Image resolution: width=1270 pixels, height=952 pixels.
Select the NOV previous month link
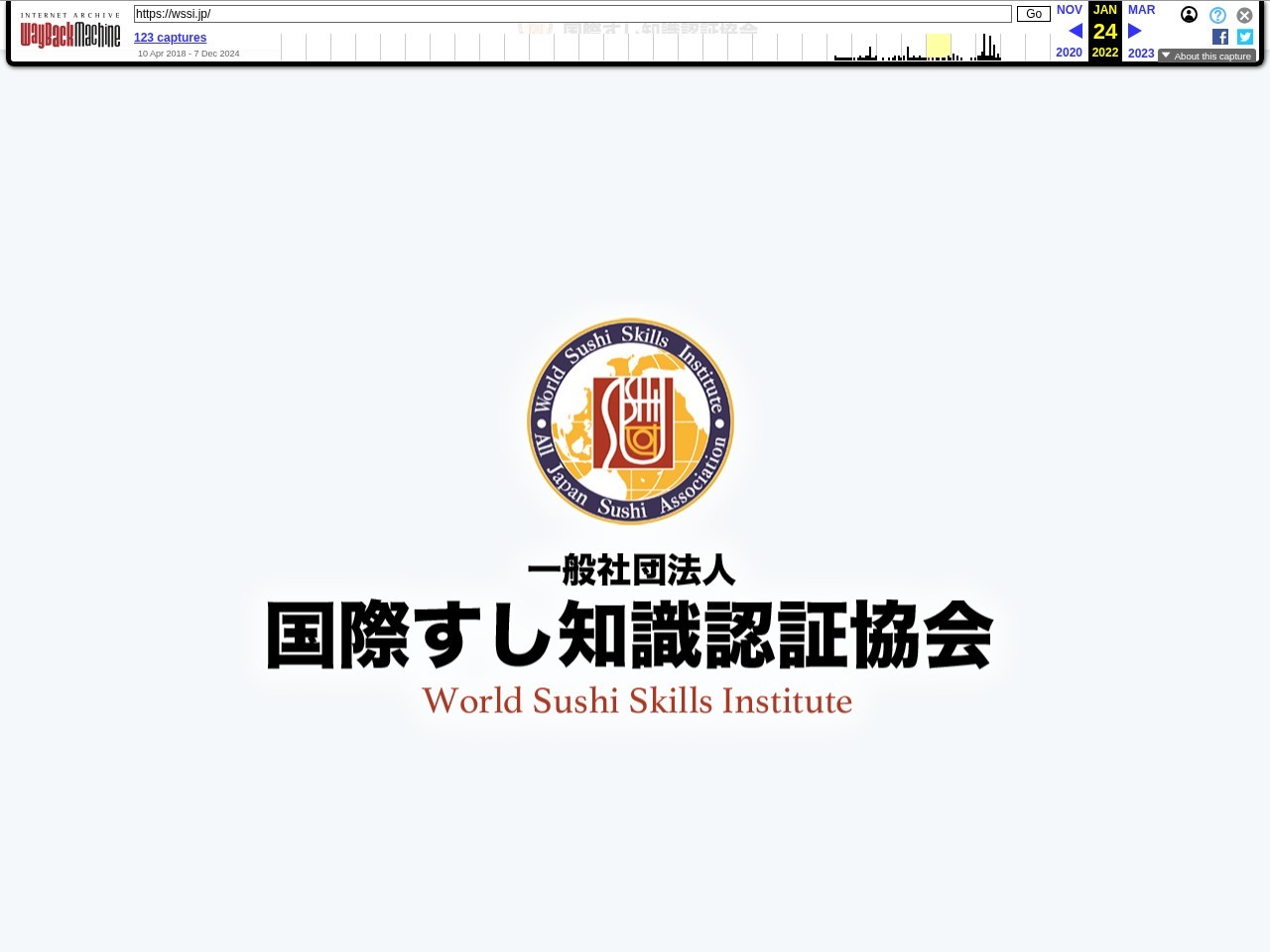pos(1070,10)
